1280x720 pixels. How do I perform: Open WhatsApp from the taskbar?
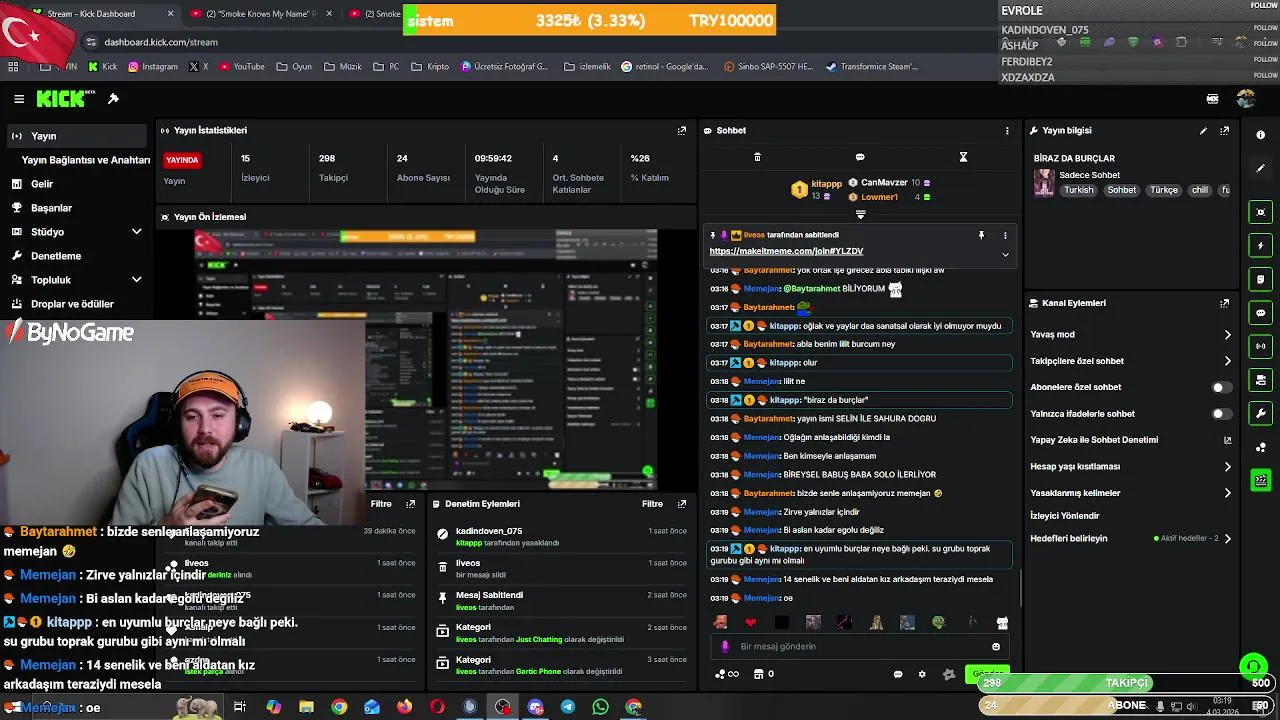[600, 707]
